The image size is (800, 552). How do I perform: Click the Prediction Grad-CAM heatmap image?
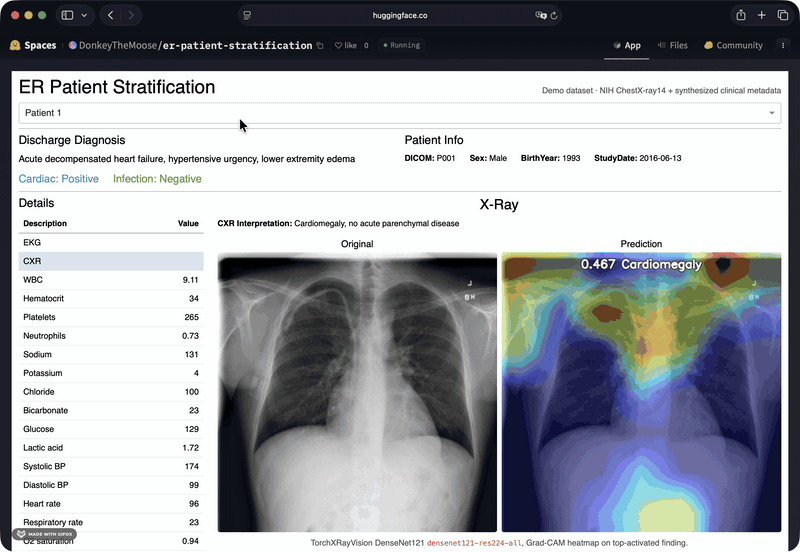(x=641, y=392)
